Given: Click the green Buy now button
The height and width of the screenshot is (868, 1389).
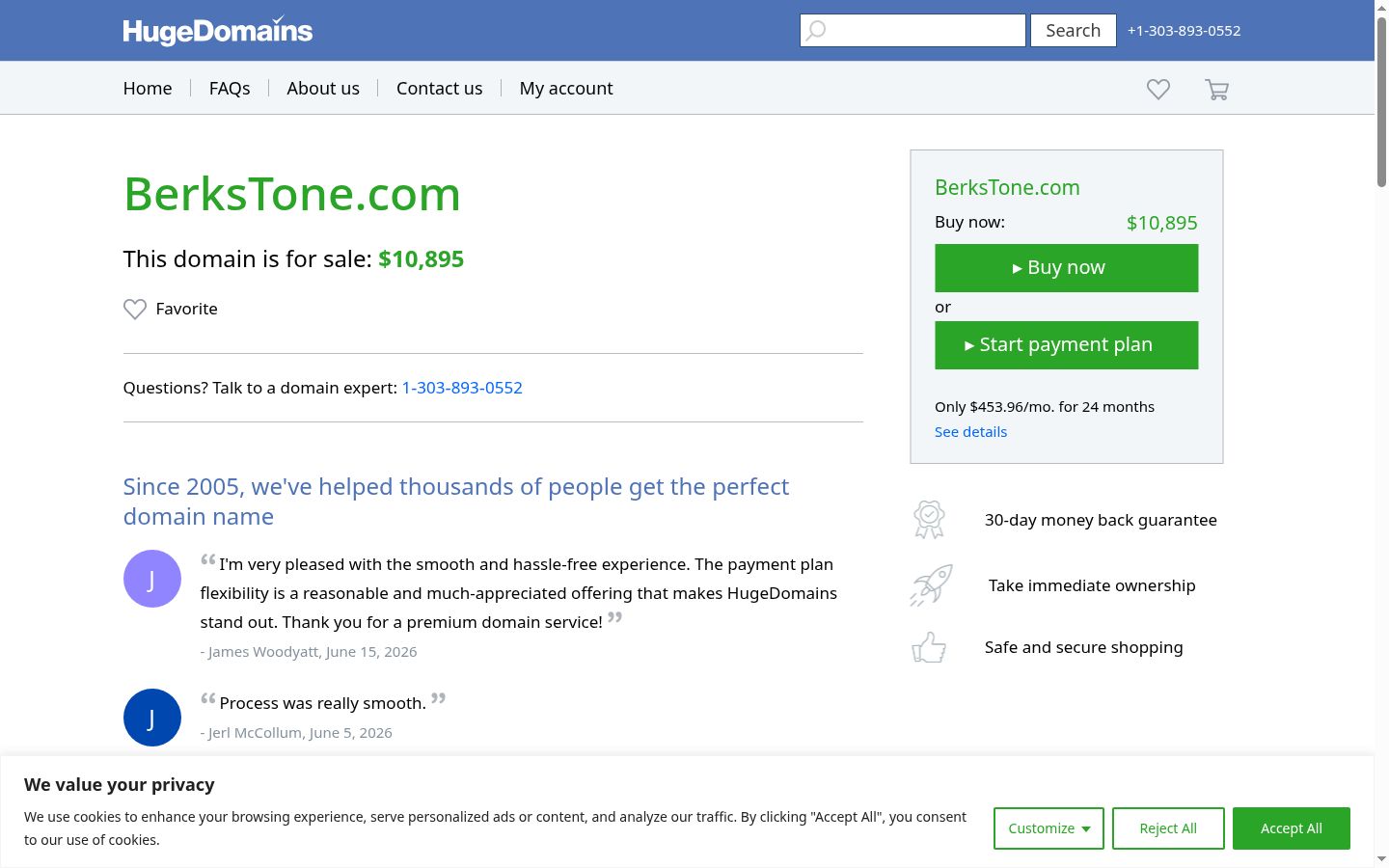Looking at the screenshot, I should point(1067,268).
